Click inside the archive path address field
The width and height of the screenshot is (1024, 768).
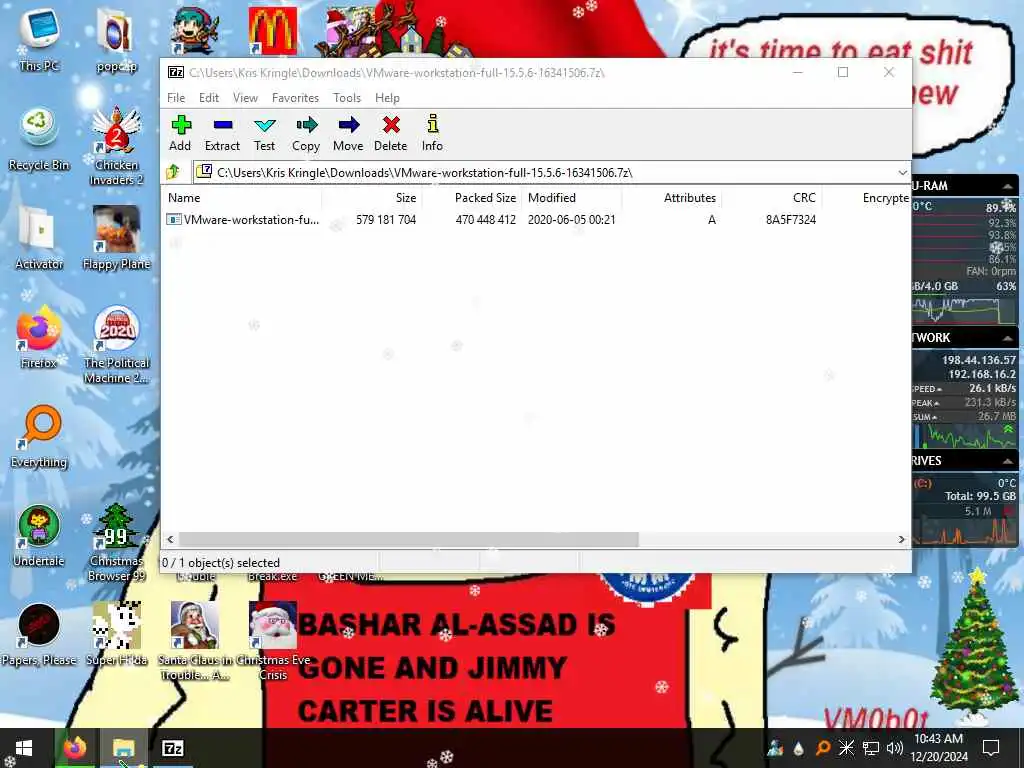pyautogui.click(x=545, y=172)
